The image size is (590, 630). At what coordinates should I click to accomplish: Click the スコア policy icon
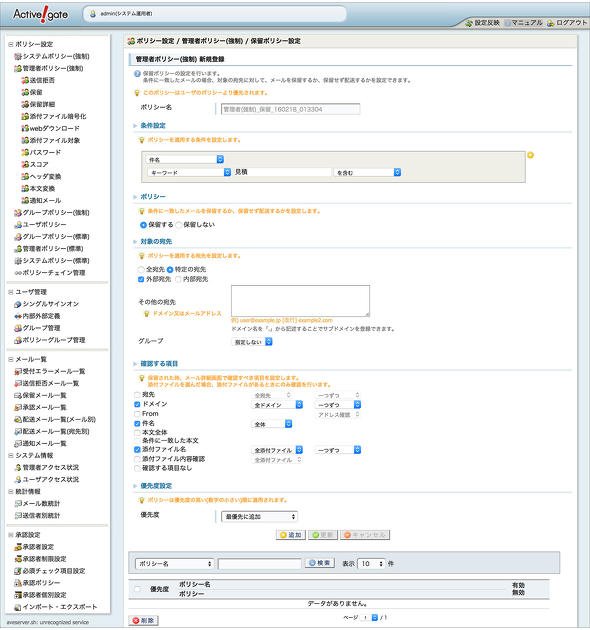point(25,165)
